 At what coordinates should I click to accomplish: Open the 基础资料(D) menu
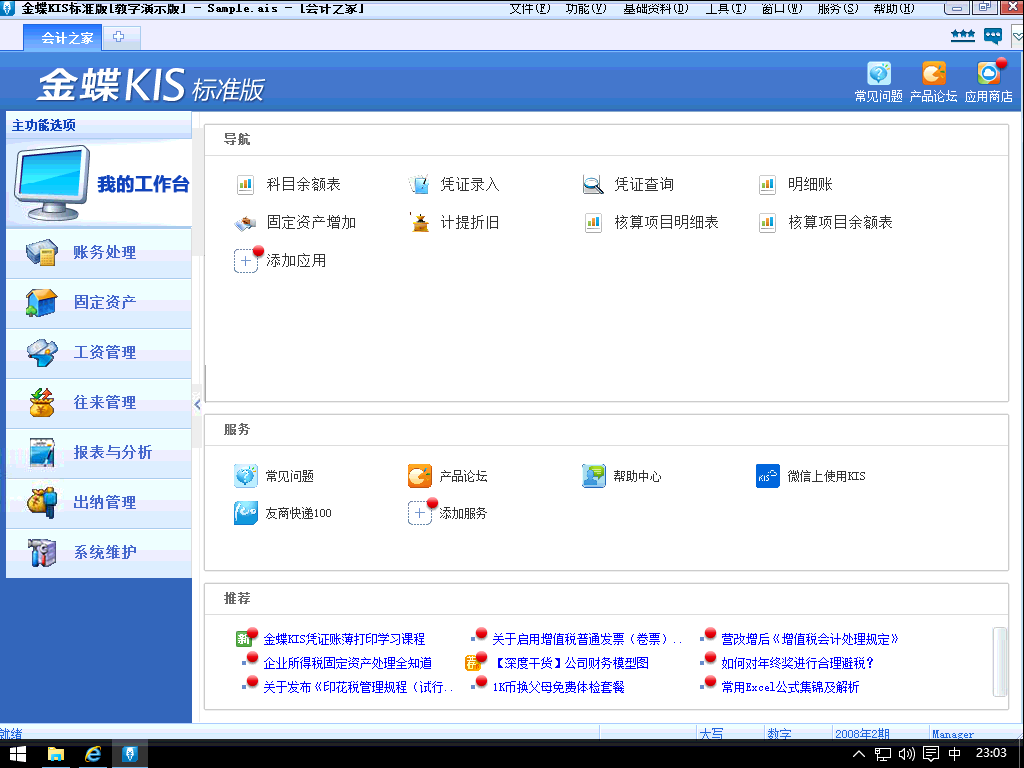[x=656, y=8]
